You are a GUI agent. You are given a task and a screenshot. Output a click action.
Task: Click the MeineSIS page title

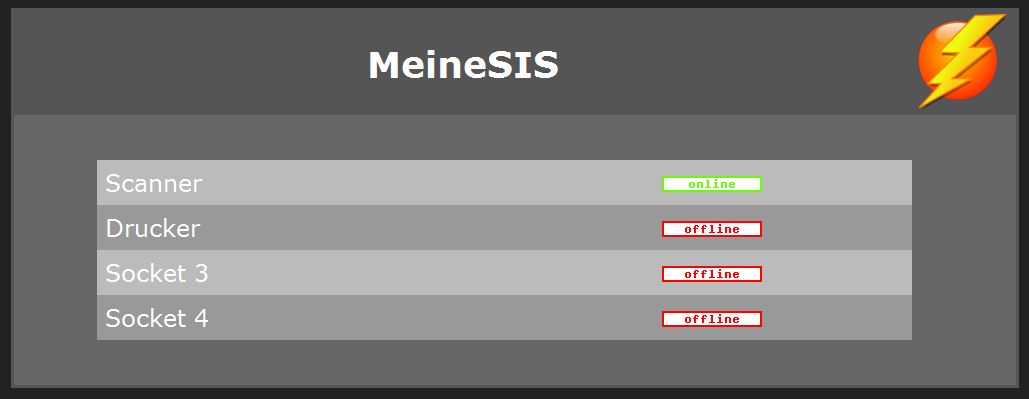(463, 66)
